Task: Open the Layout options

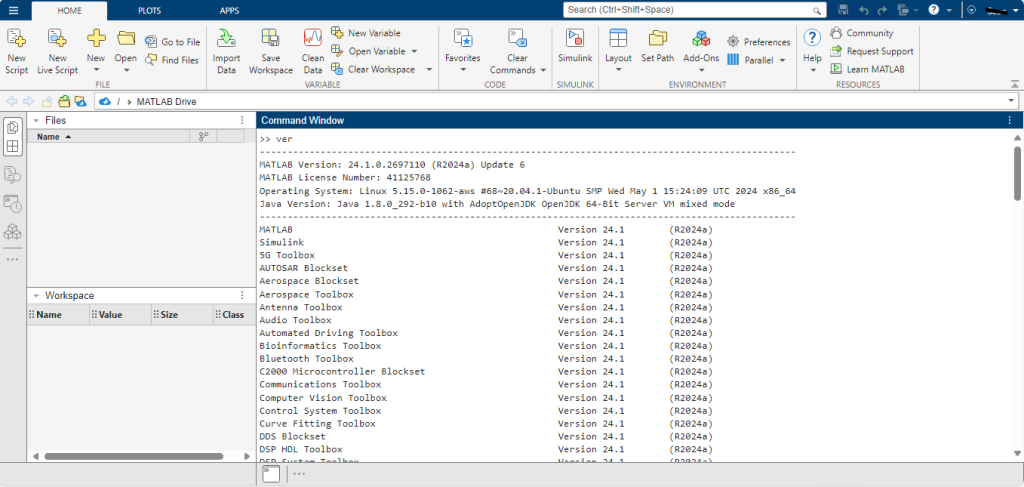Action: 618,52
